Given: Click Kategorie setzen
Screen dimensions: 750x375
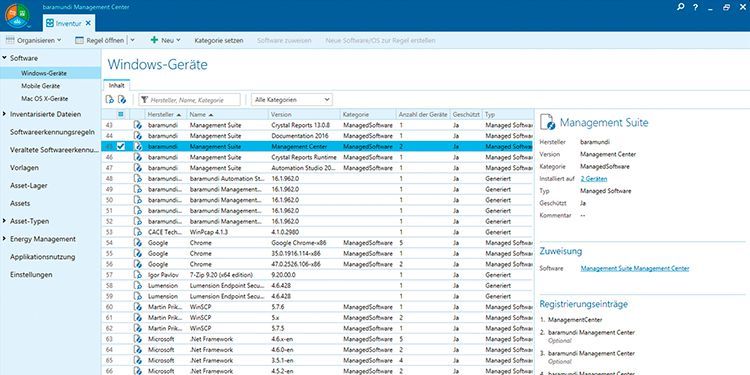Looking at the screenshot, I should pos(219,41).
